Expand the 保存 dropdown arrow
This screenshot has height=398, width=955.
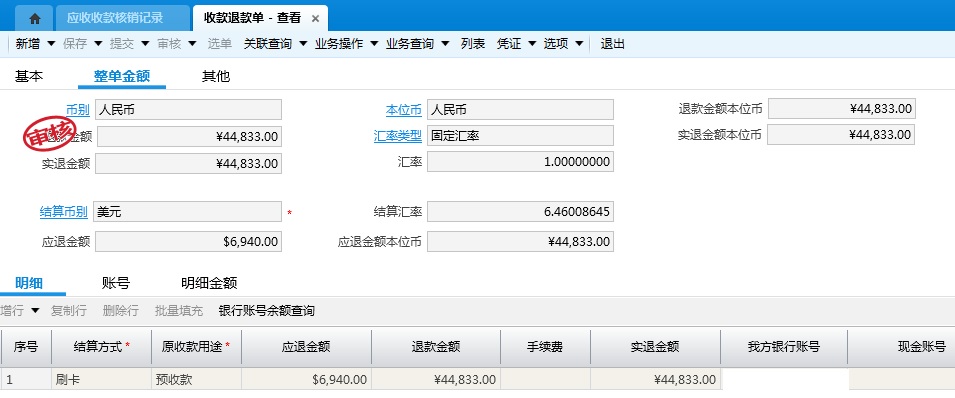98,44
